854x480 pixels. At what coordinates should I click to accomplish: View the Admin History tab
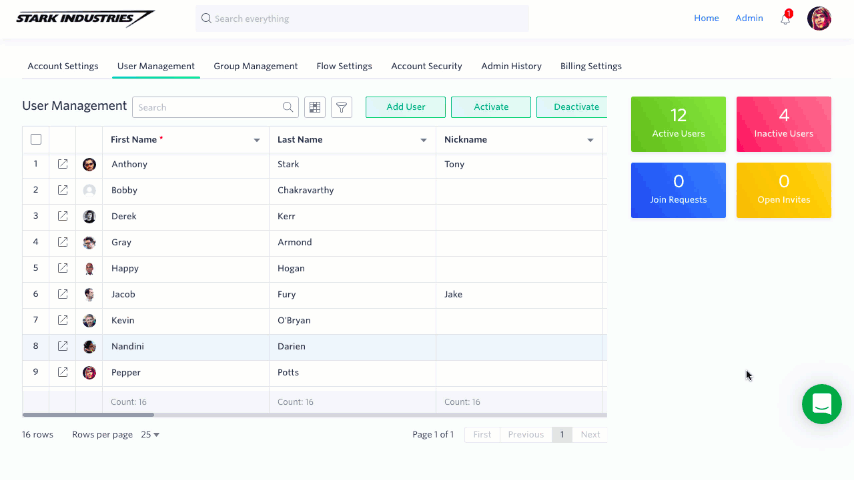(x=511, y=66)
